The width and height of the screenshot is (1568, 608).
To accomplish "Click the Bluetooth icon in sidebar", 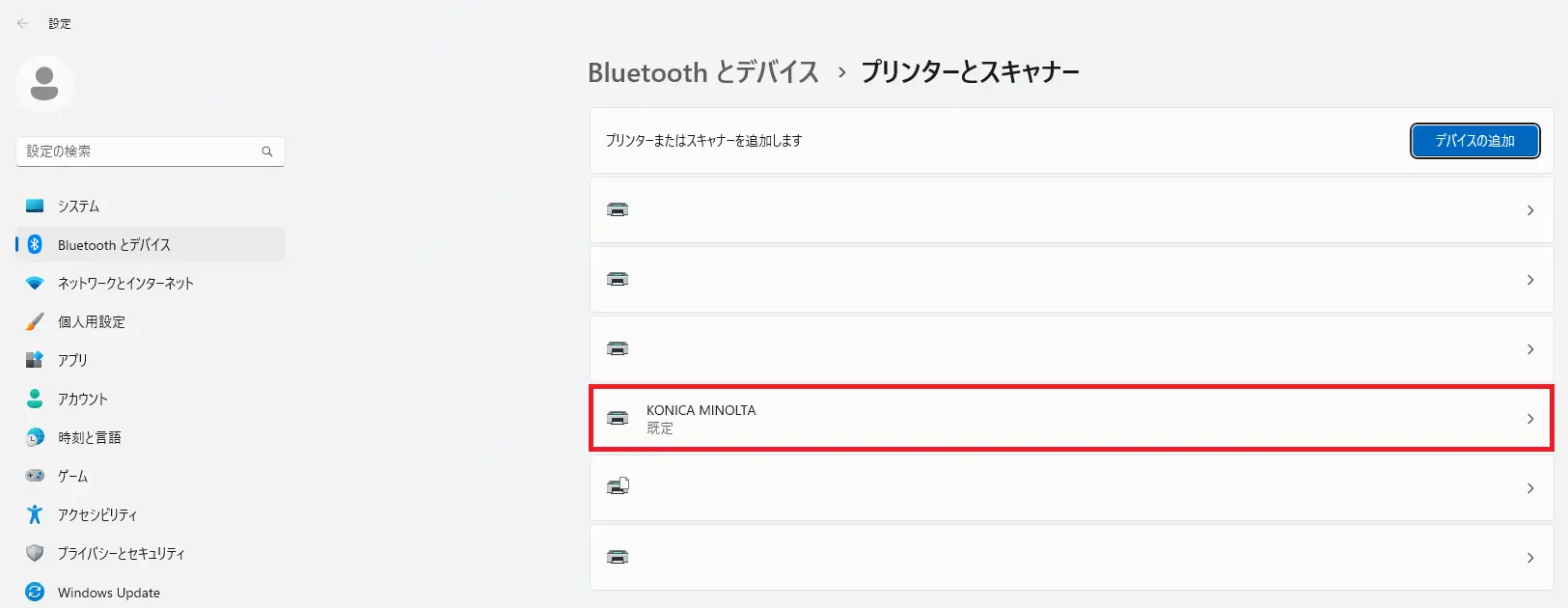I will coord(35,244).
